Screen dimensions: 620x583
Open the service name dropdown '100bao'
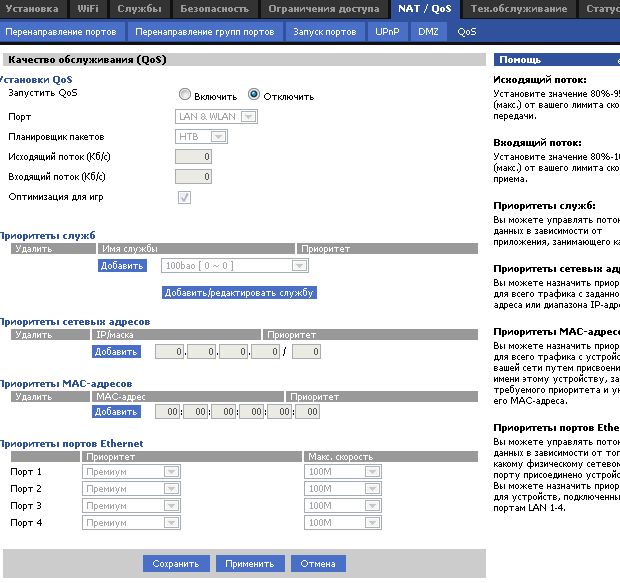(x=235, y=266)
